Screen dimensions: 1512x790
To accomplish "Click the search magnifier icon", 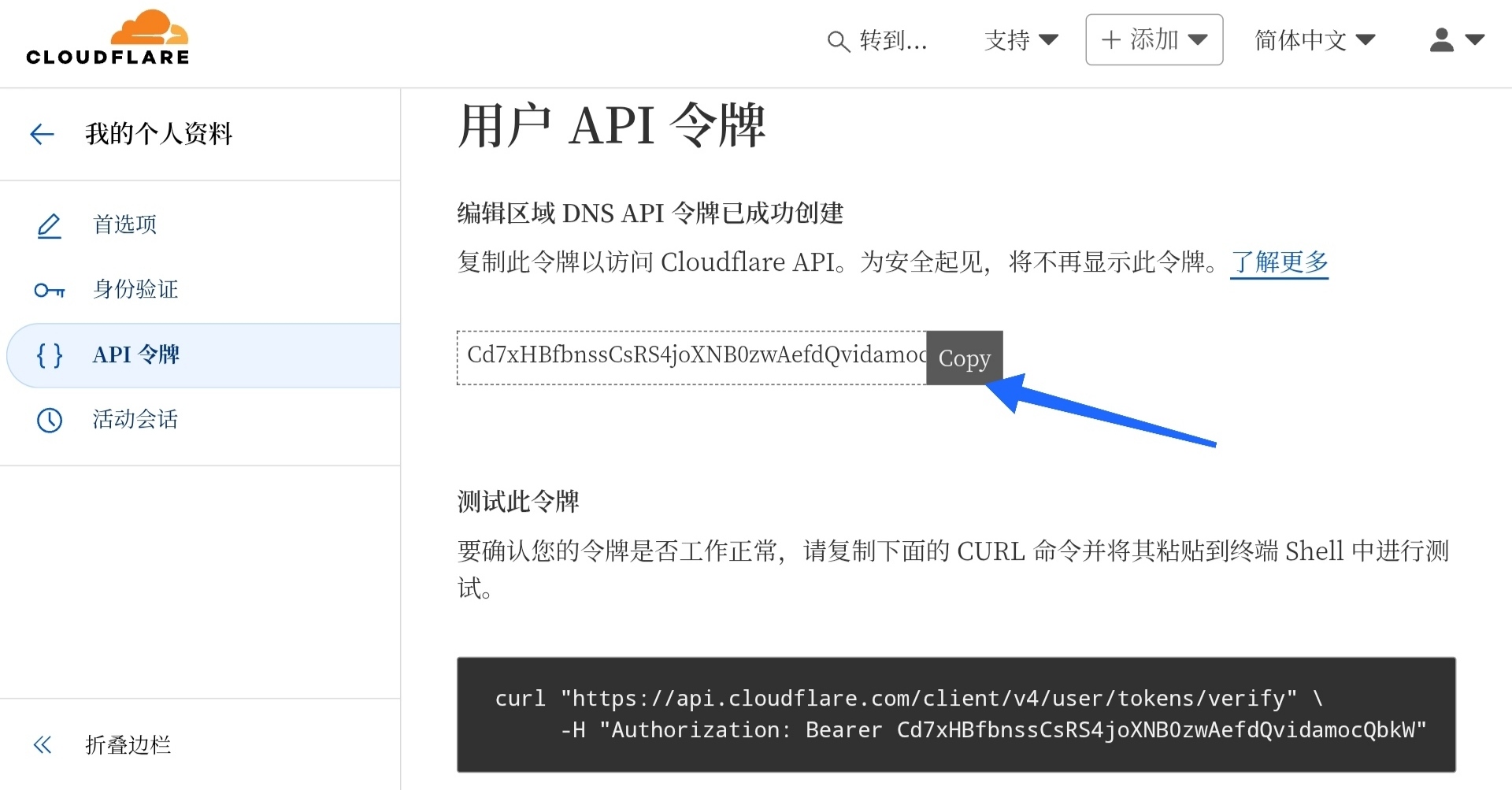I will click(838, 41).
